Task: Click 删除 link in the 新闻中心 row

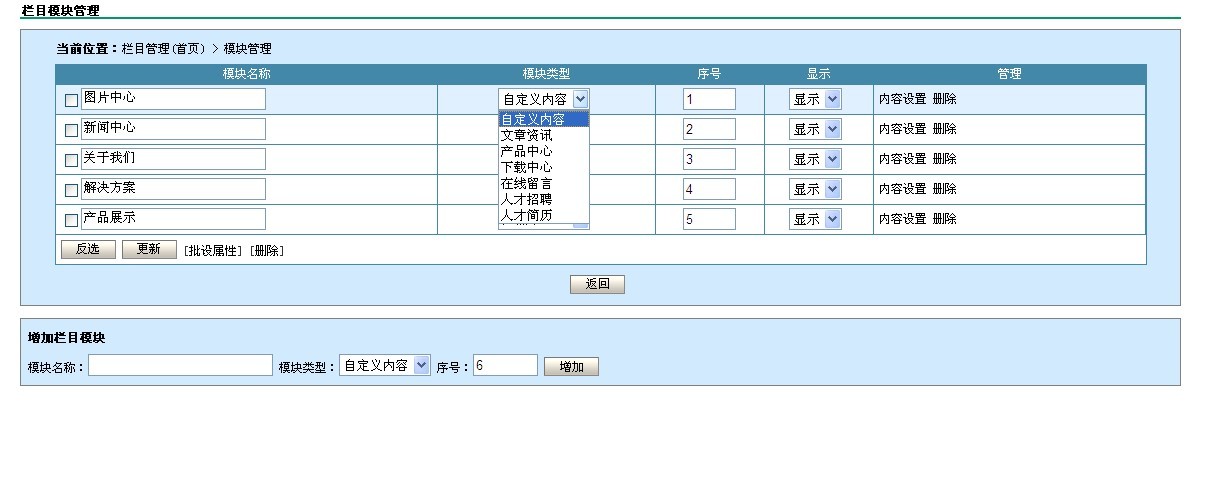Action: tap(944, 129)
